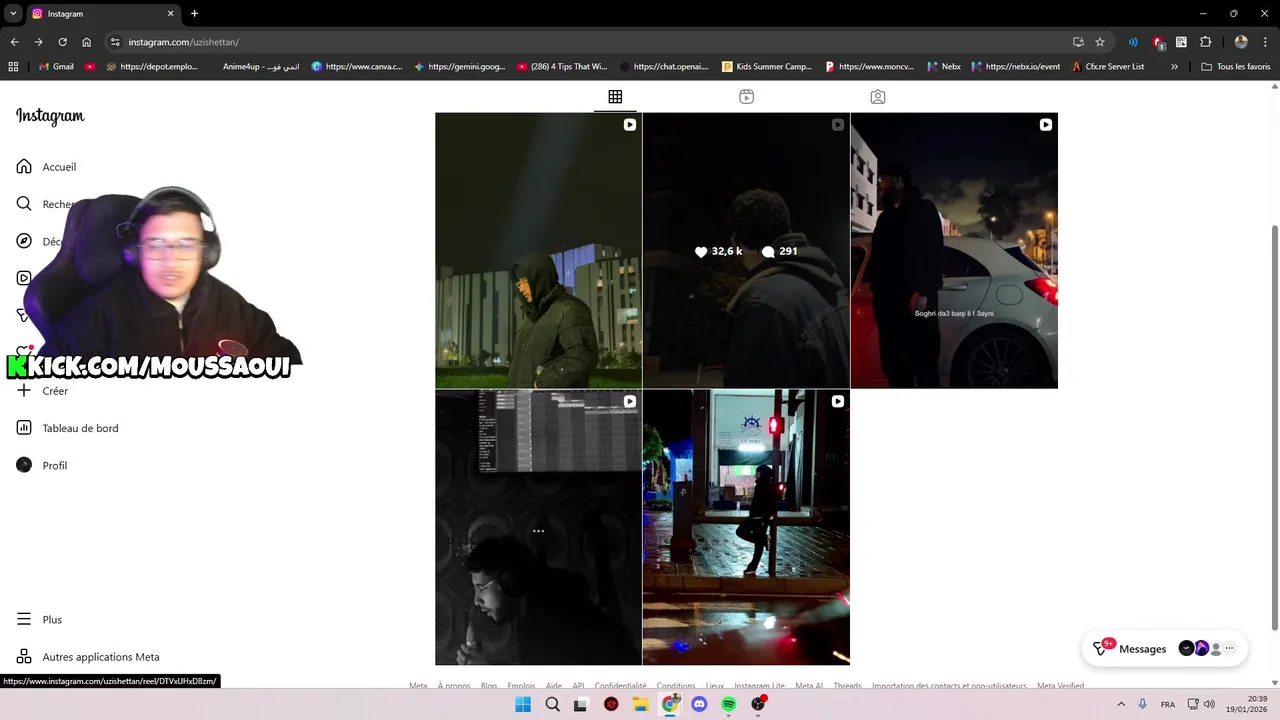The height and width of the screenshot is (720, 1280).
Task: Open the Reels icon in the sidebar
Action: click(24, 278)
